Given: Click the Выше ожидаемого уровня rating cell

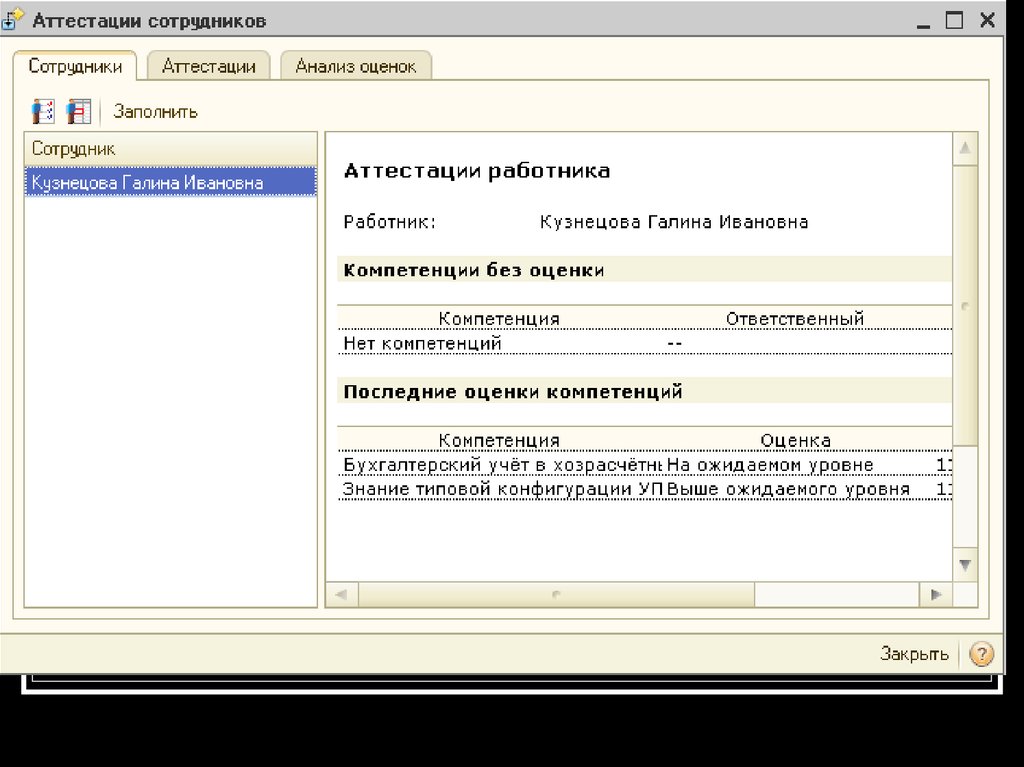Looking at the screenshot, I should [789, 489].
